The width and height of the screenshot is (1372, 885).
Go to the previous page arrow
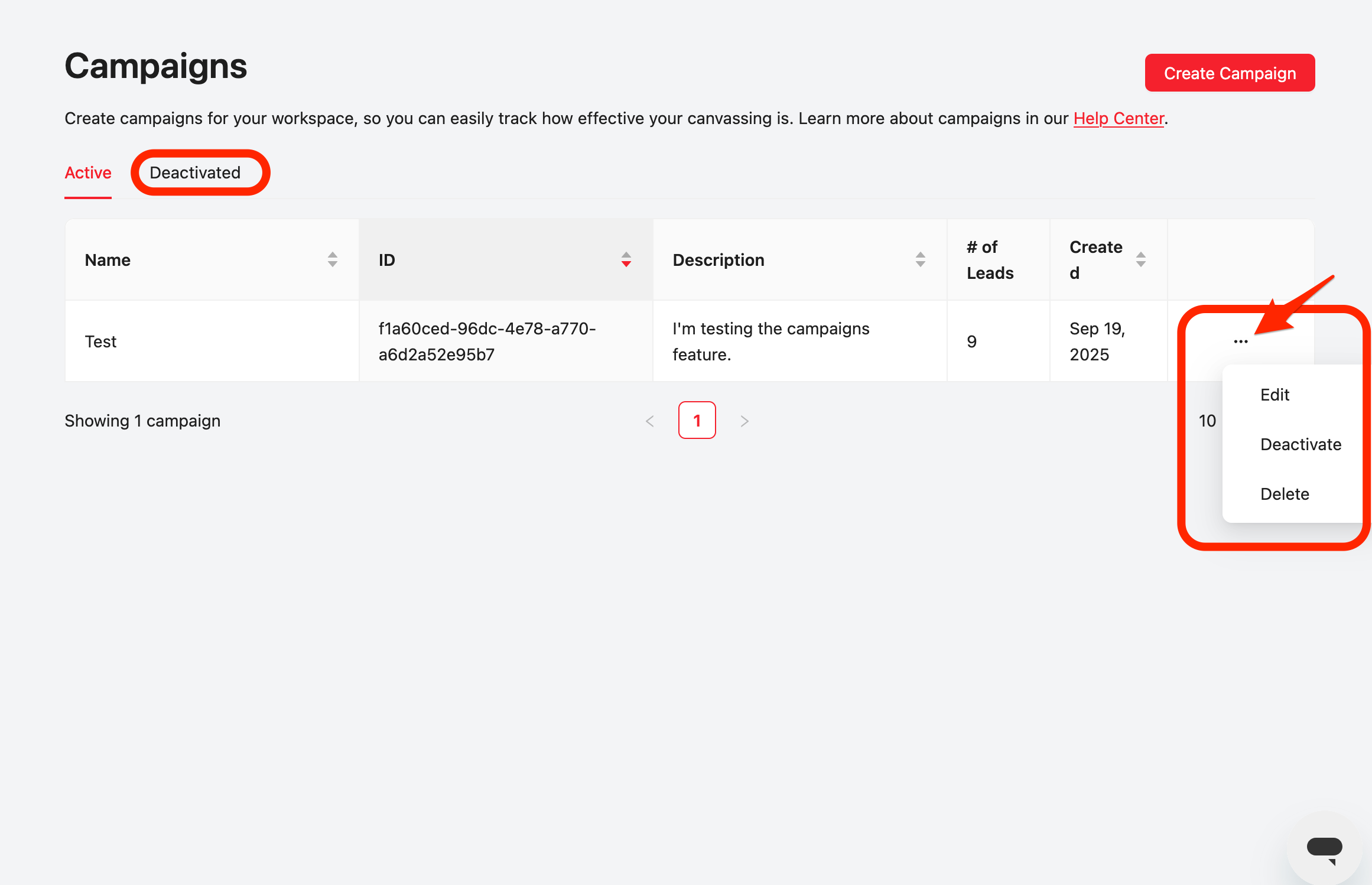[x=650, y=421]
